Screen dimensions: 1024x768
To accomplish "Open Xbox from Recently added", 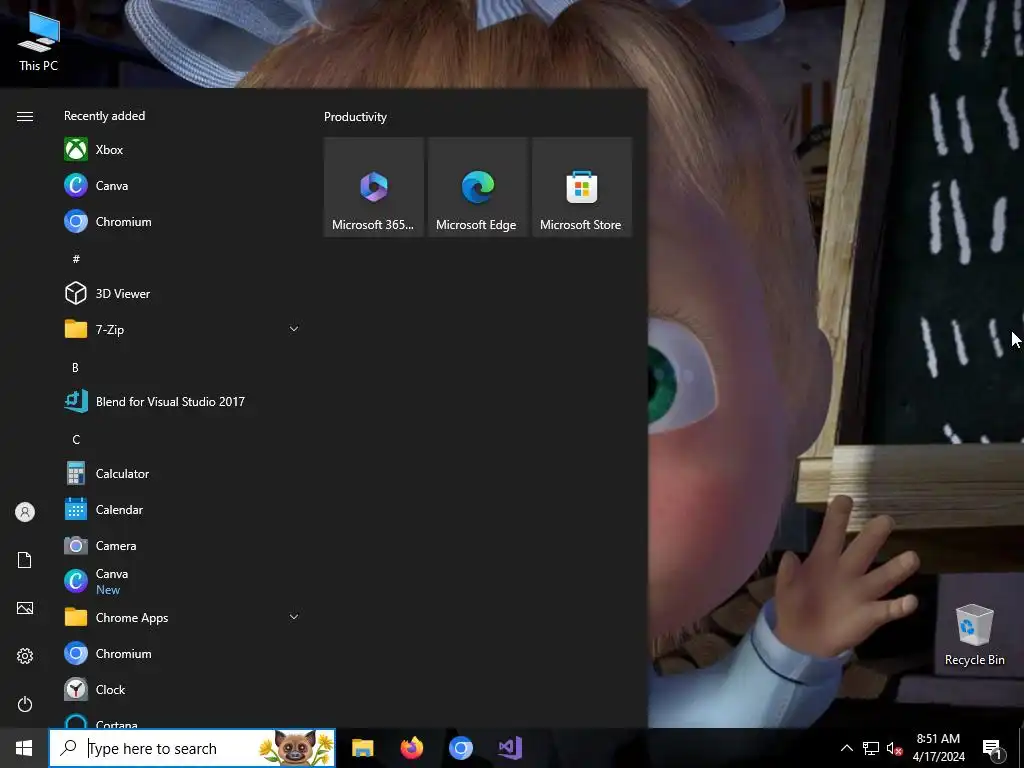I will pos(182,150).
